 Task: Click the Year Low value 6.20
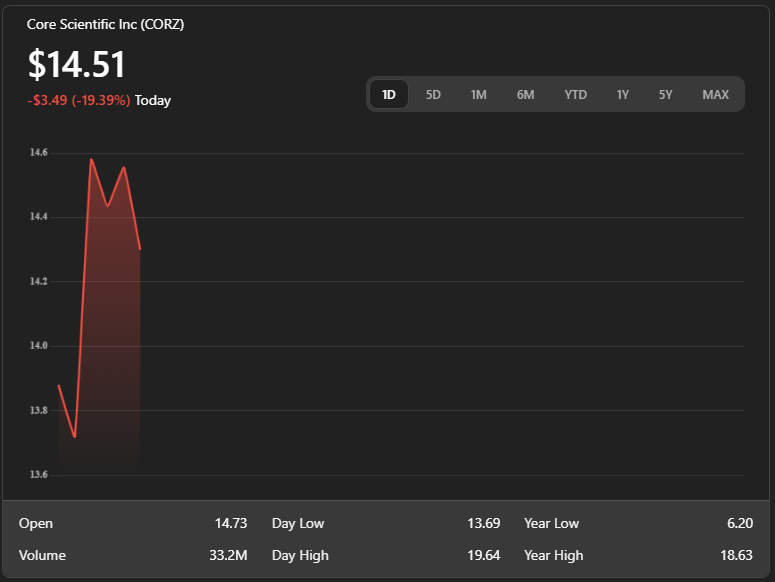click(740, 523)
